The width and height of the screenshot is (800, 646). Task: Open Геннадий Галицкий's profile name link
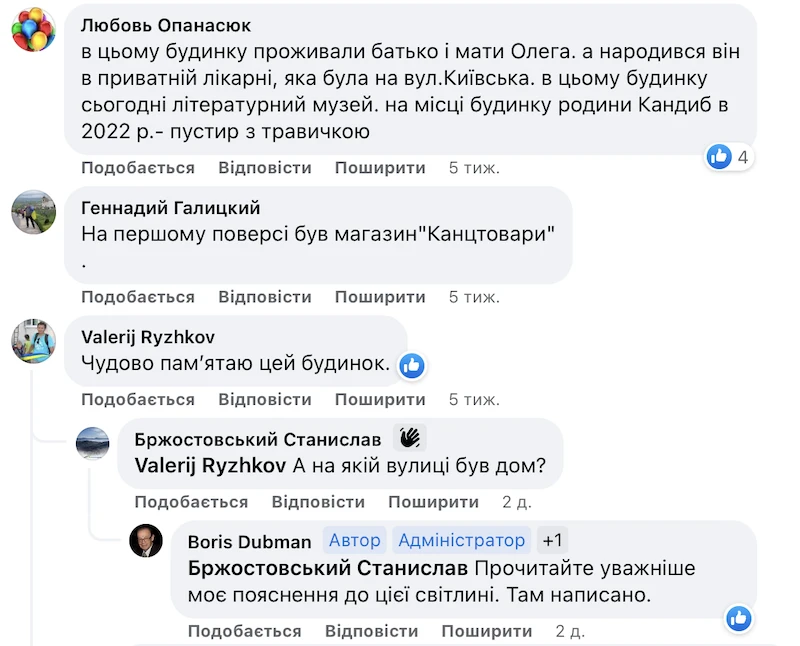[x=170, y=208]
